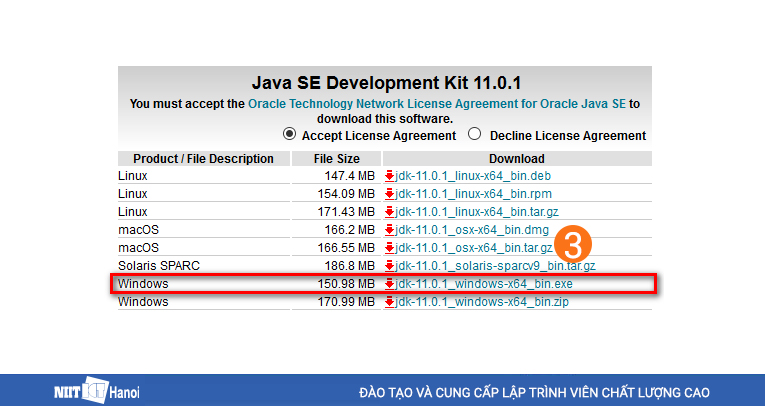Click the Java SE Development Kit 11.0.1 heading

tap(386, 83)
